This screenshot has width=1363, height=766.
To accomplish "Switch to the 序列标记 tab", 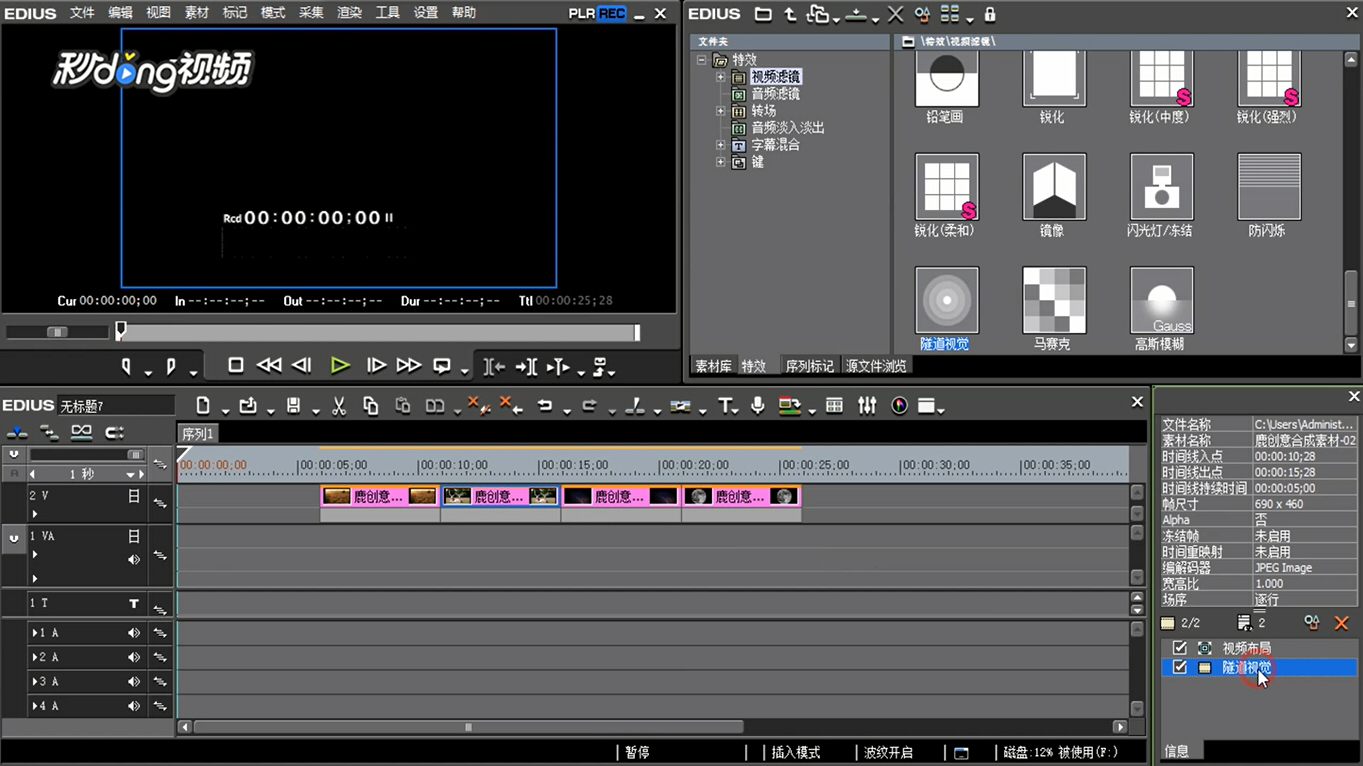I will [x=809, y=366].
